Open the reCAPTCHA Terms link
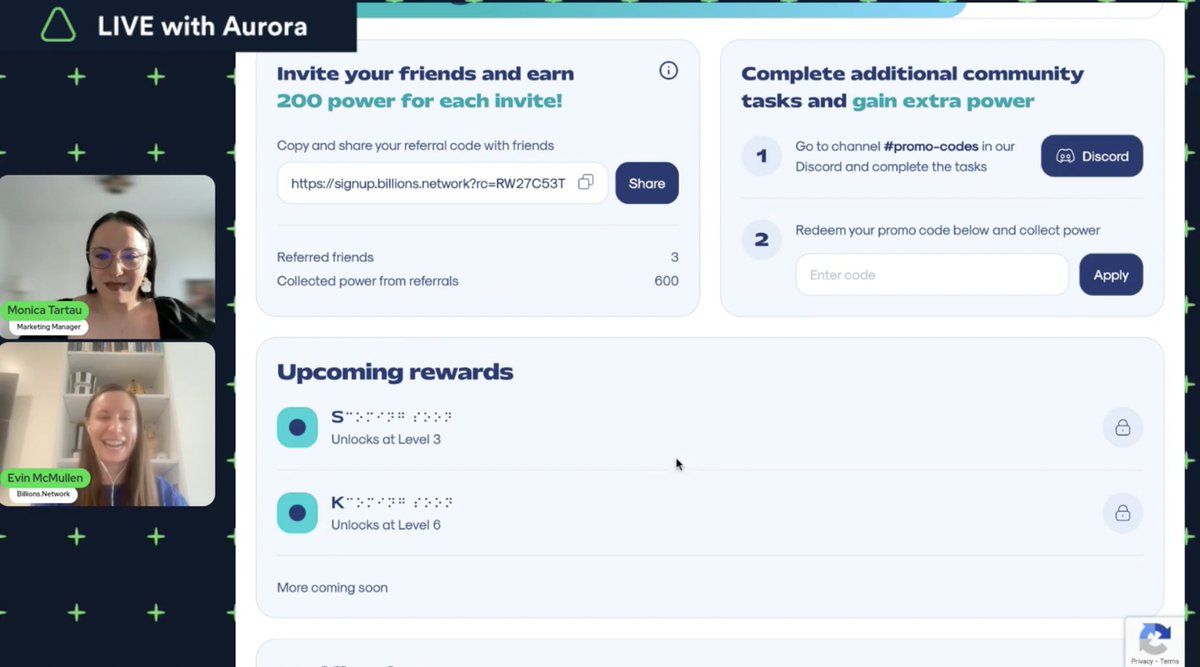The height and width of the screenshot is (667, 1200). 1169,661
